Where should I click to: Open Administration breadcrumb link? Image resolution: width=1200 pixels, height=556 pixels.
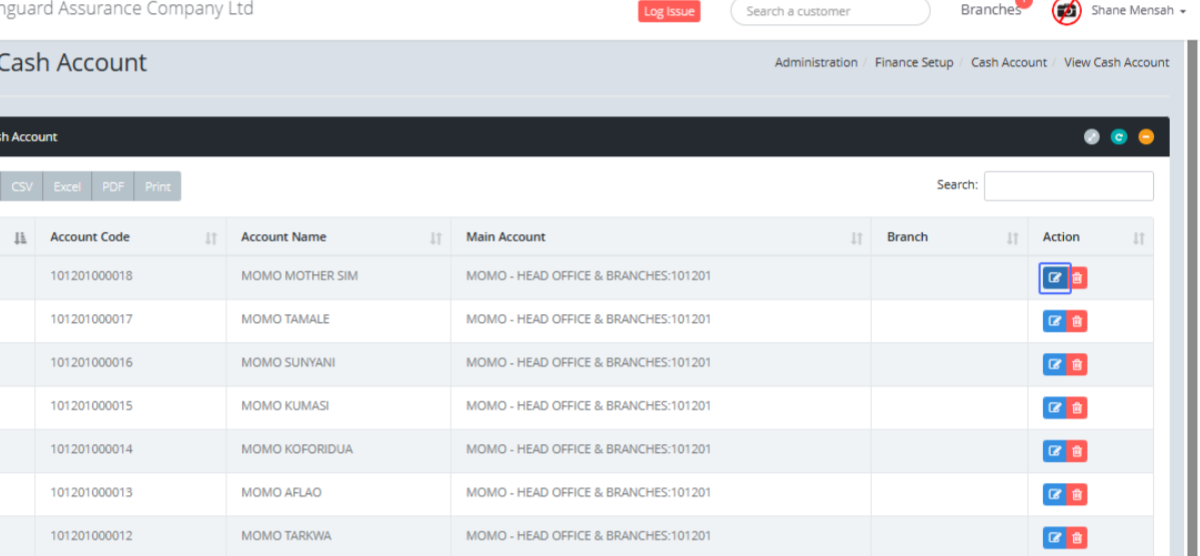click(x=816, y=62)
